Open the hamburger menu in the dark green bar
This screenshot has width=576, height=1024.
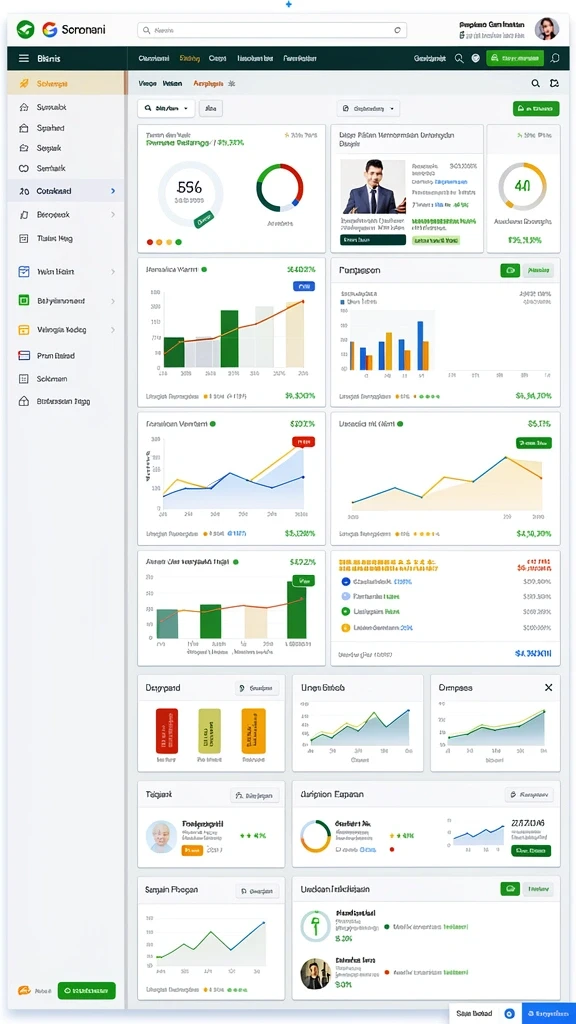[x=24, y=59]
